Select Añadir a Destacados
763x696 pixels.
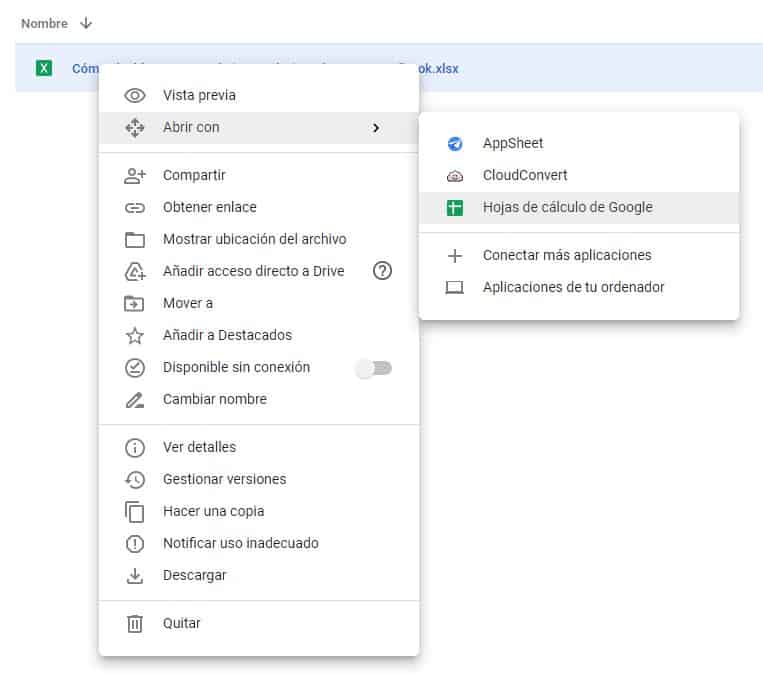tap(259, 335)
